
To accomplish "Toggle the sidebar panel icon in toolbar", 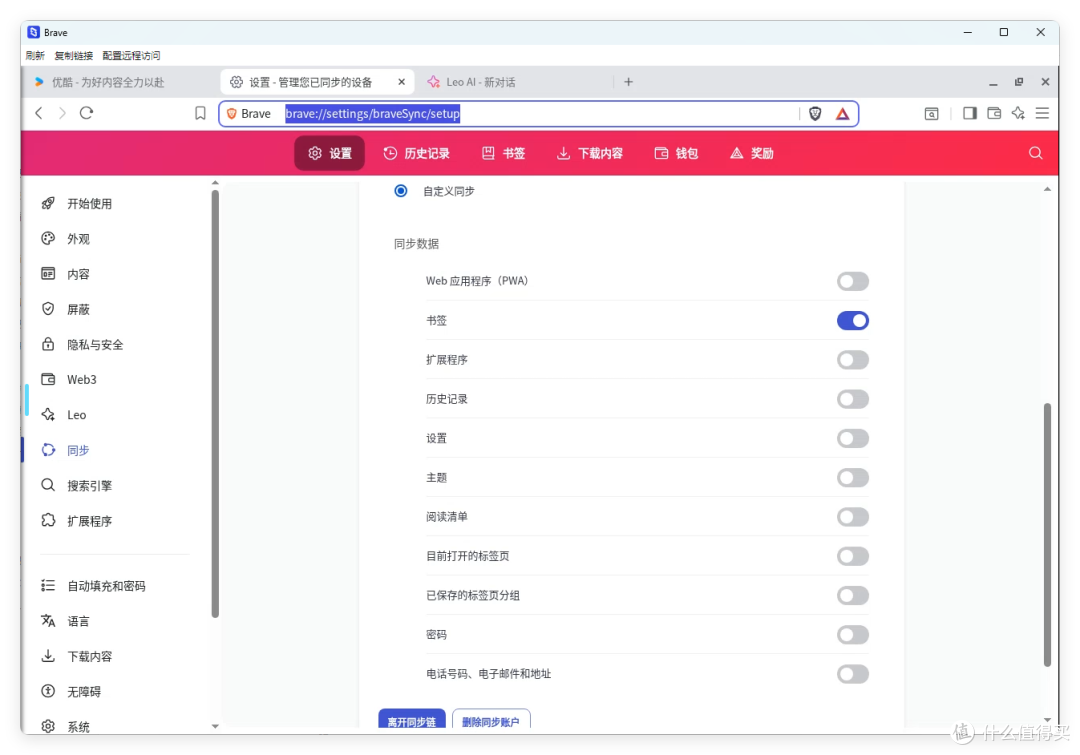I will pyautogui.click(x=970, y=113).
